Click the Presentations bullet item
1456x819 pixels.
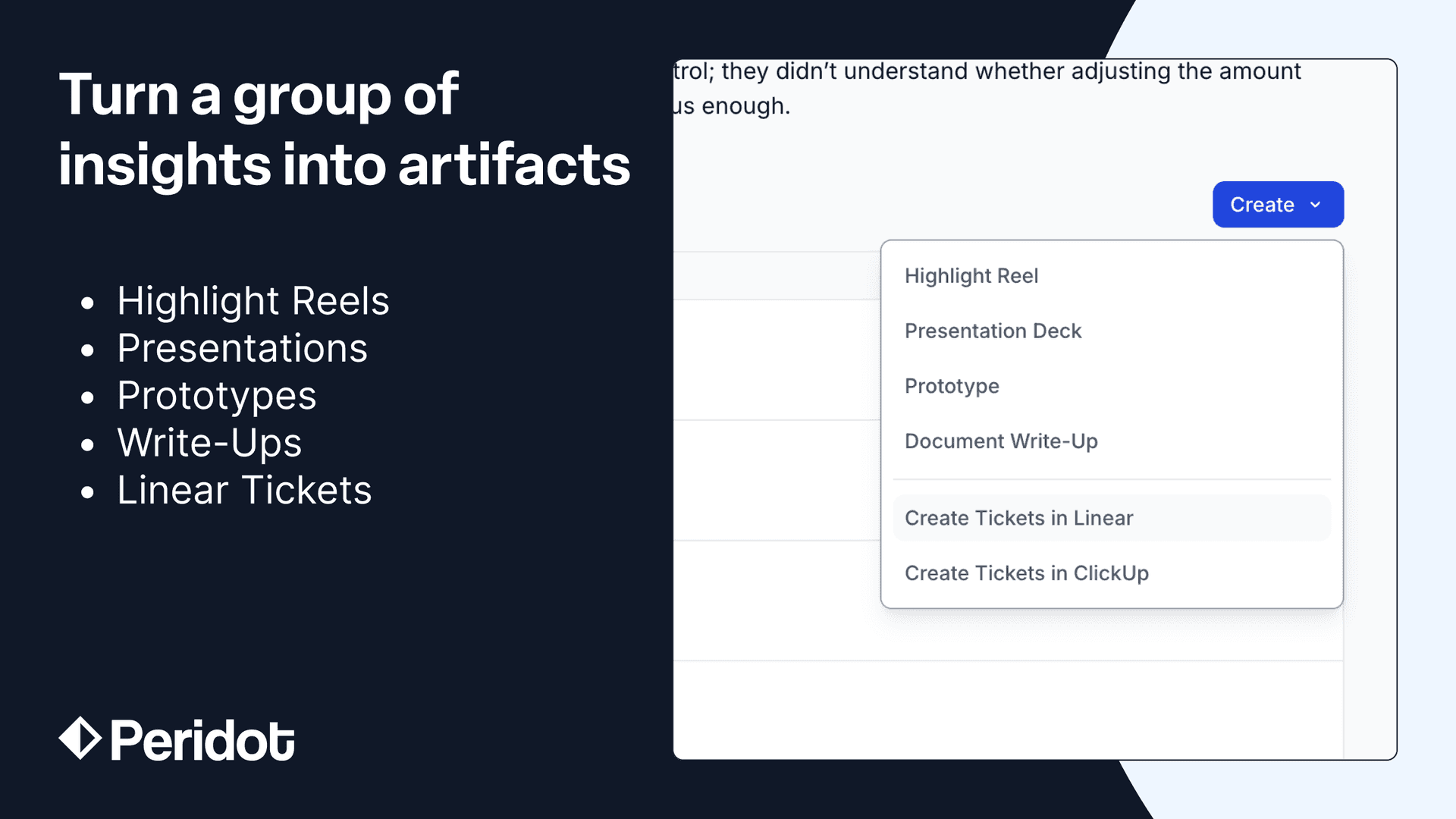coord(243,349)
